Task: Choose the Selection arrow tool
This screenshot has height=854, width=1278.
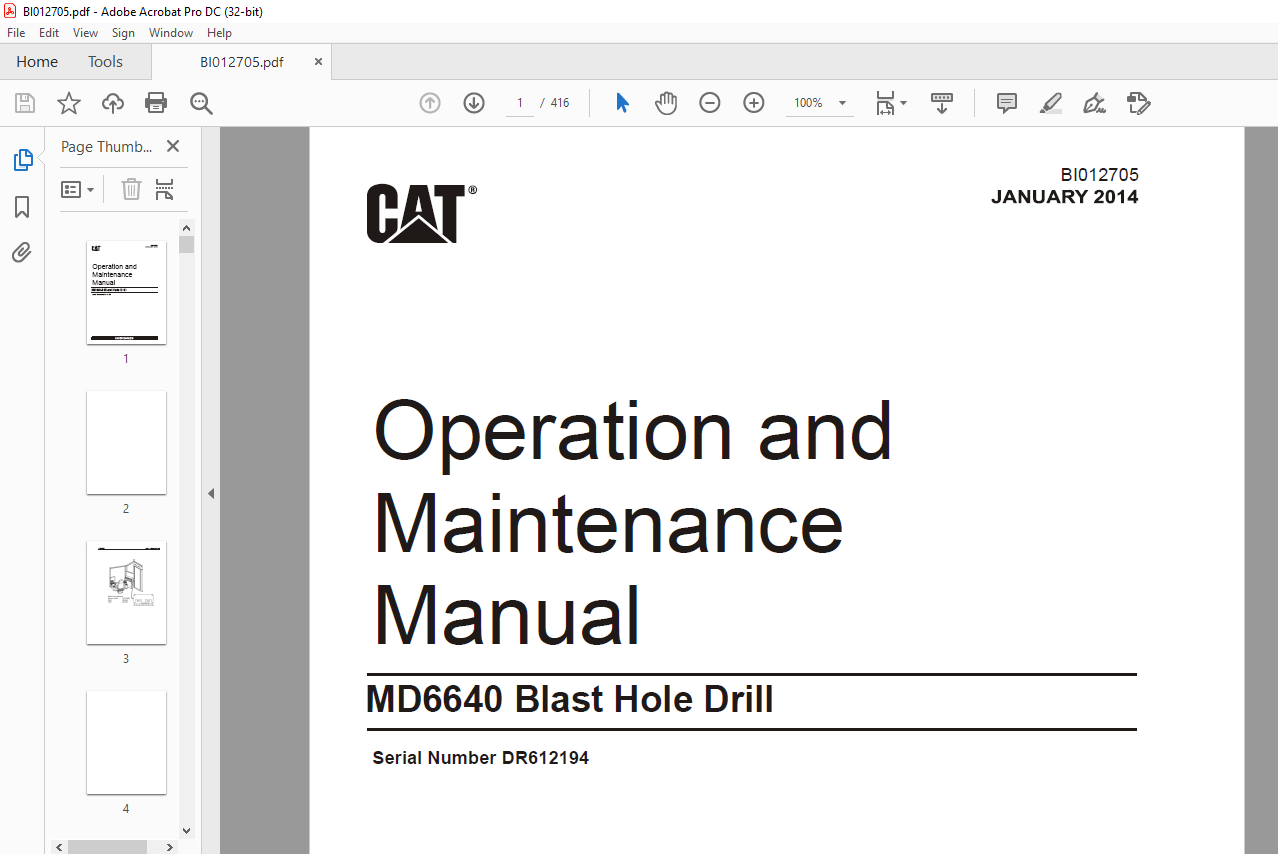Action: coord(622,103)
